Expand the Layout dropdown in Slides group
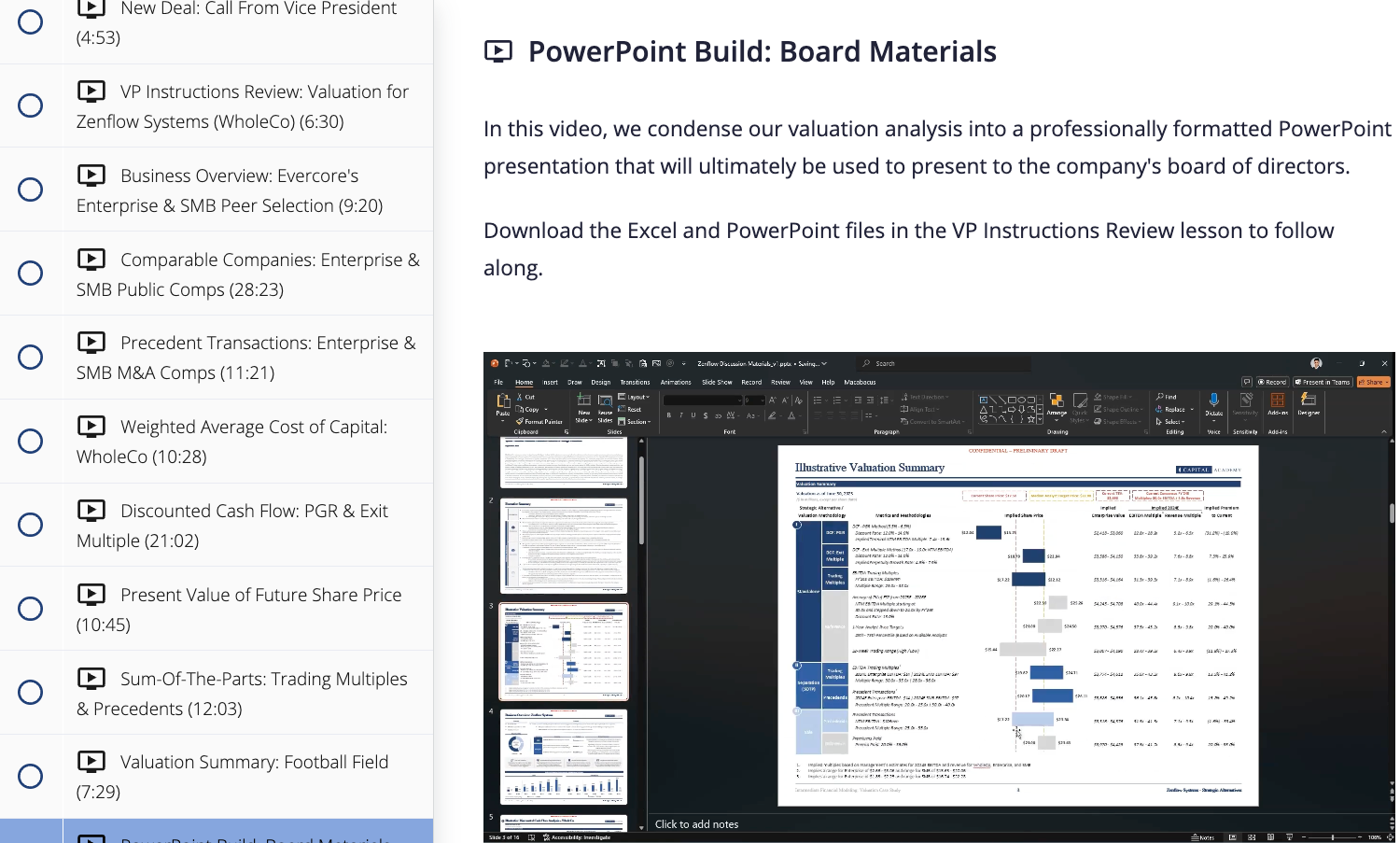 pyautogui.click(x=634, y=397)
